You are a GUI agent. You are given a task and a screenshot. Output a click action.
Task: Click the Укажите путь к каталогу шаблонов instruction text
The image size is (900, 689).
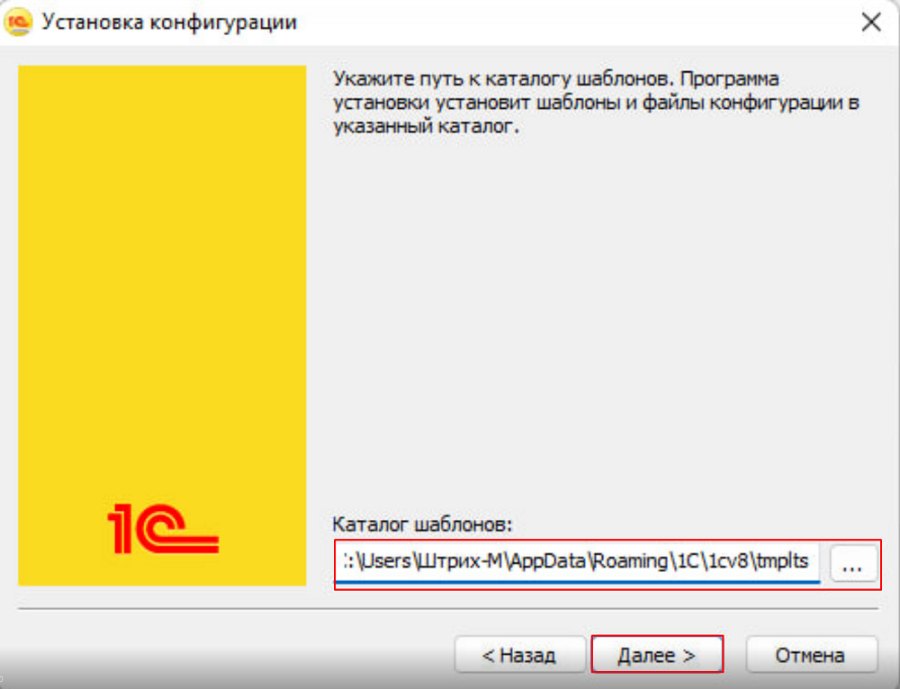coord(596,102)
